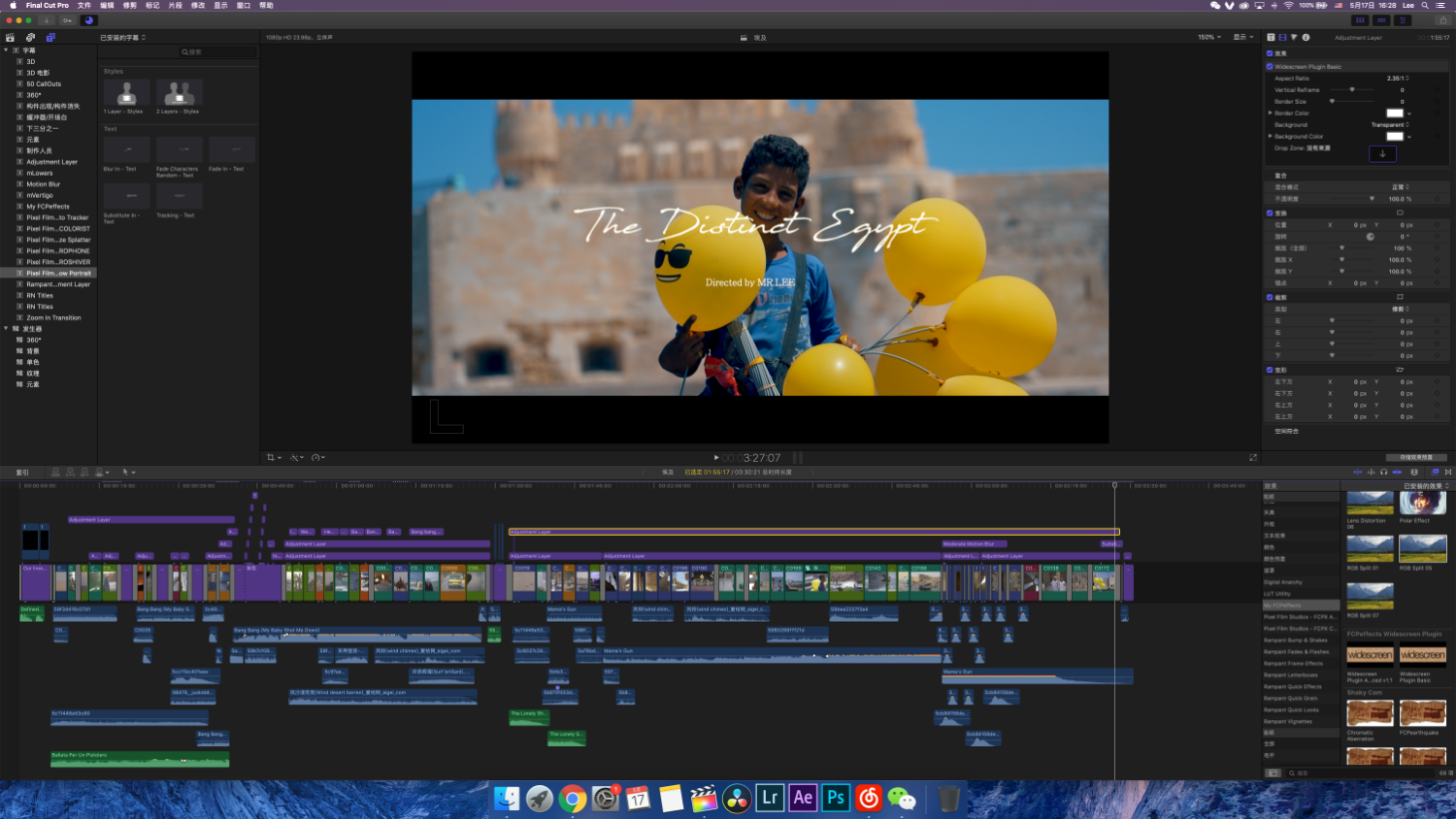Select Adjustment Layer in titles sidebar
1456x819 pixels.
pyautogui.click(x=52, y=162)
